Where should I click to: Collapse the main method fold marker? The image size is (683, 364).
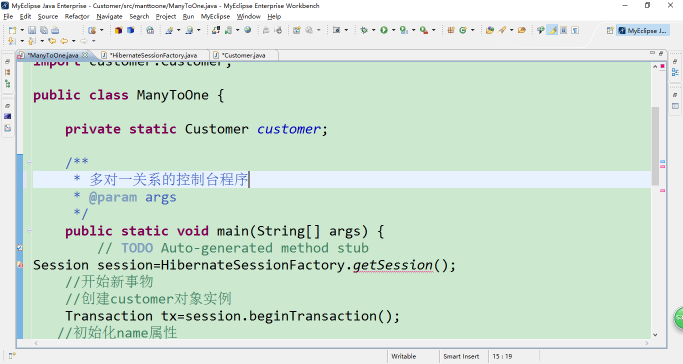point(29,230)
